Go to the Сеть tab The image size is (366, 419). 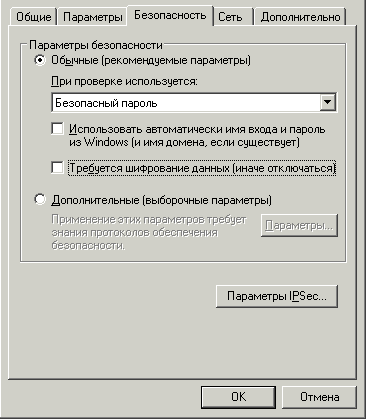point(230,17)
